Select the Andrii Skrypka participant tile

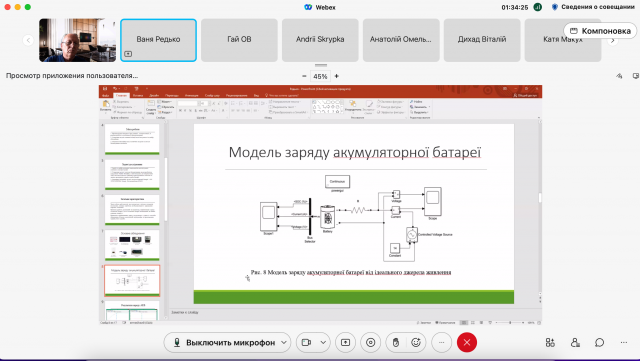320,40
